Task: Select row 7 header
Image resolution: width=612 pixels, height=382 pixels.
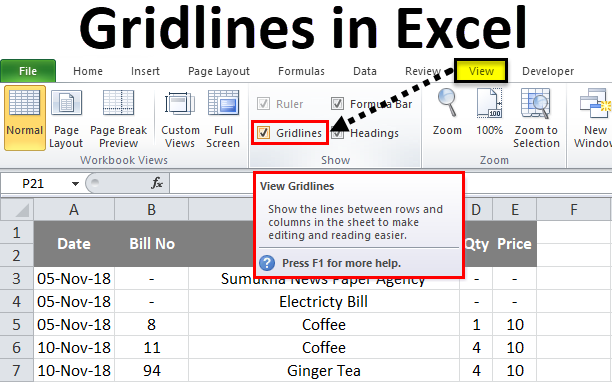Action: [17, 370]
